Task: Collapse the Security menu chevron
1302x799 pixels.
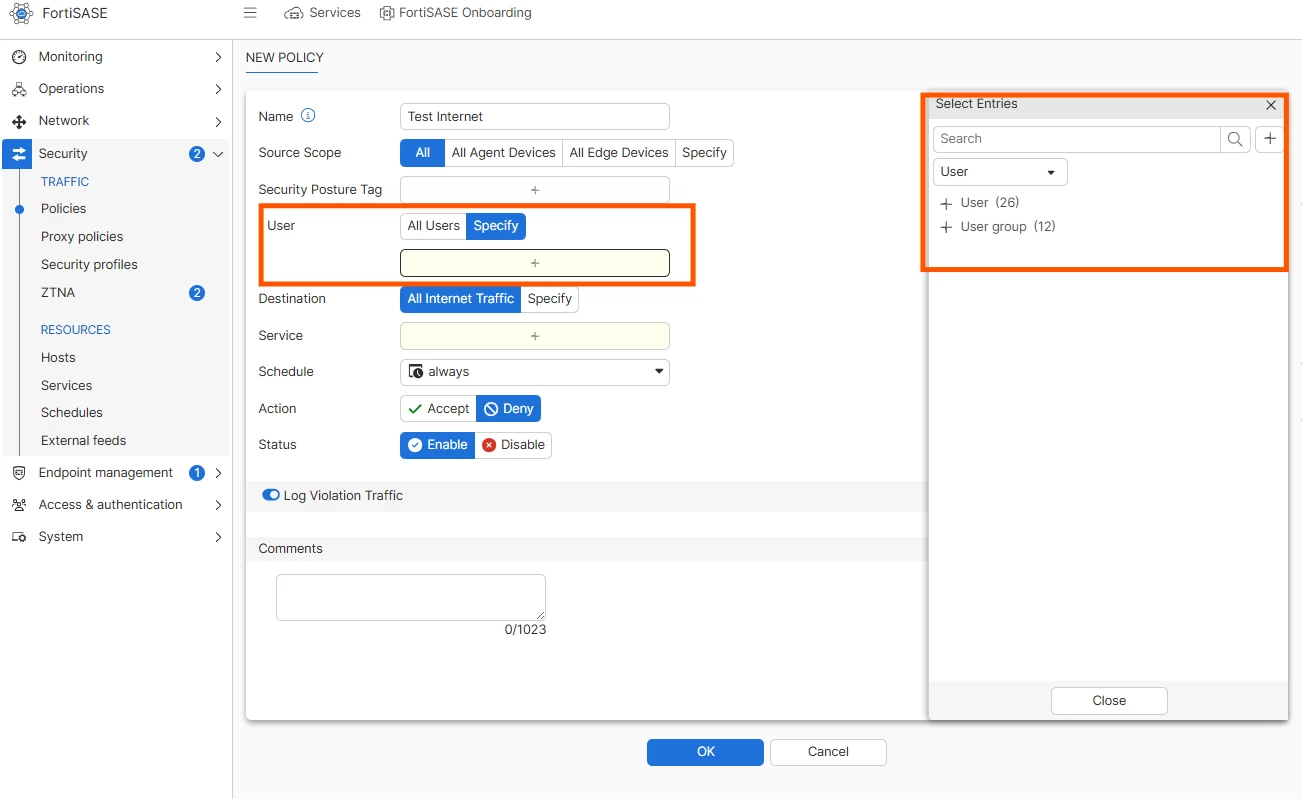Action: (x=218, y=154)
